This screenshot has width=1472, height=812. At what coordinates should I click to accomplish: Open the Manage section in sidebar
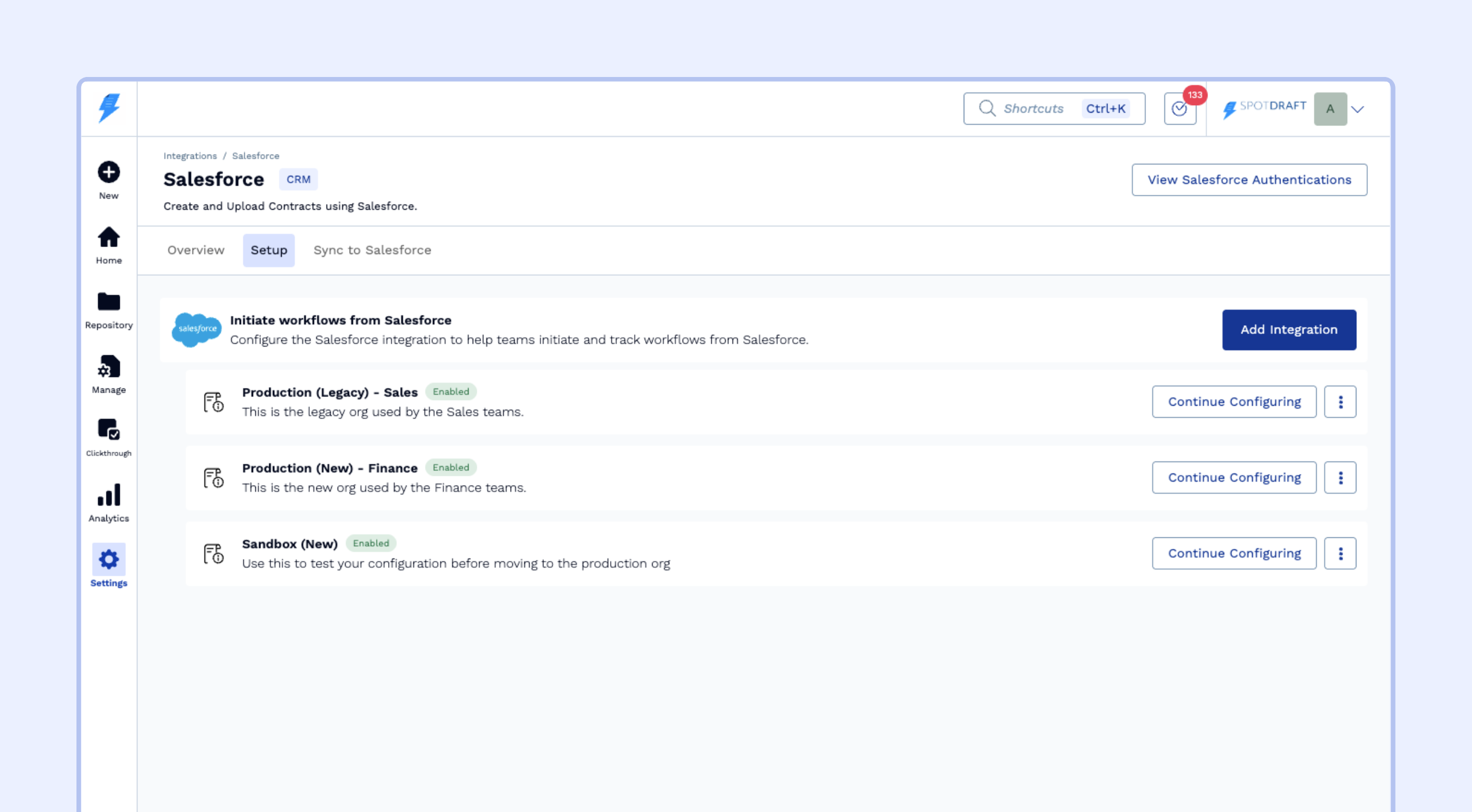pos(109,367)
